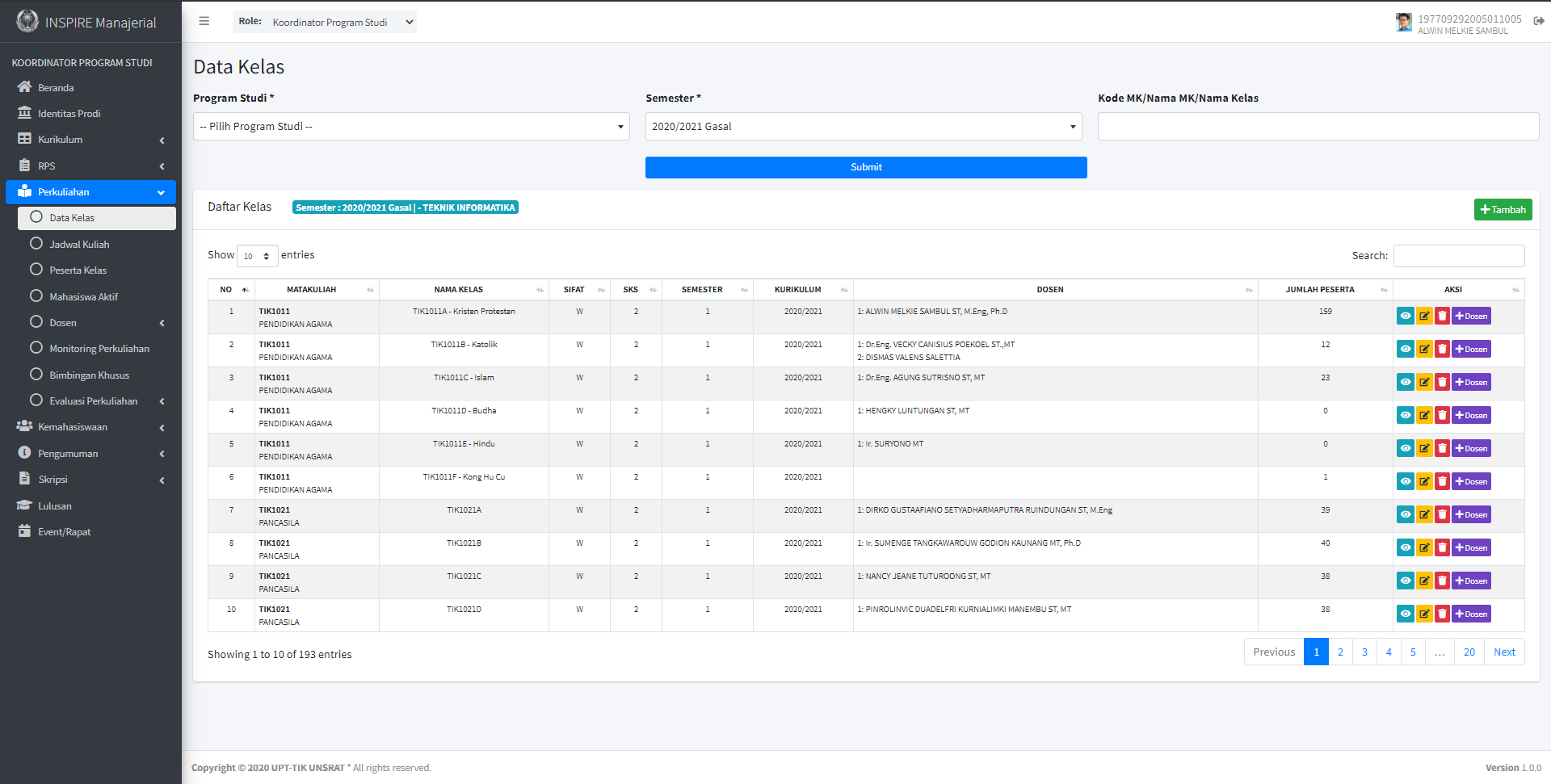Image resolution: width=1551 pixels, height=784 pixels.
Task: Click the logout icon beside the username
Action: click(1538, 22)
